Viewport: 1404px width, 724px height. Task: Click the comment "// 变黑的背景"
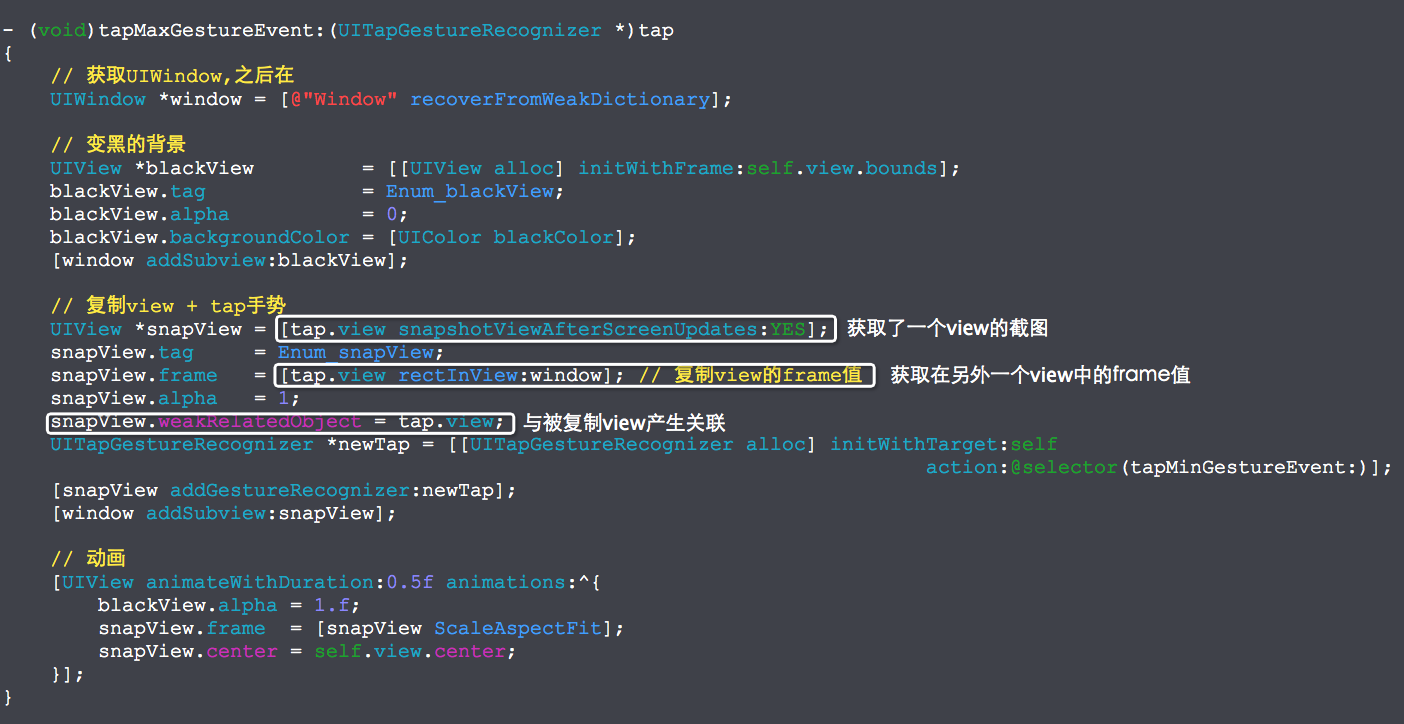pyautogui.click(x=118, y=145)
